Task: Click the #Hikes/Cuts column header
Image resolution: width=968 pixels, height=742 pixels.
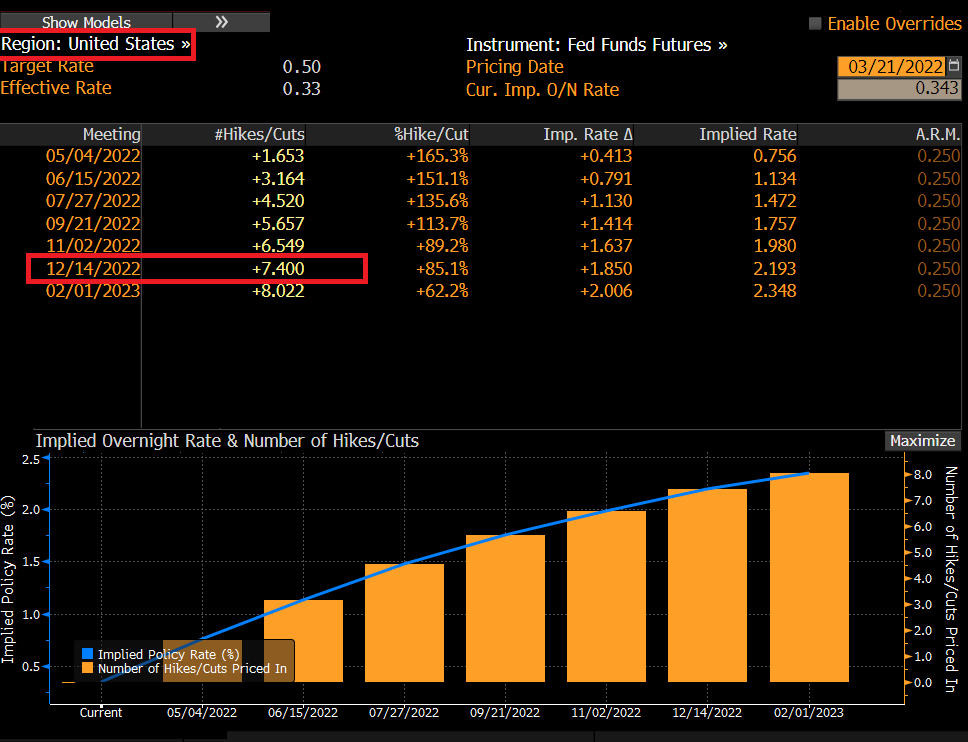Action: click(x=260, y=134)
